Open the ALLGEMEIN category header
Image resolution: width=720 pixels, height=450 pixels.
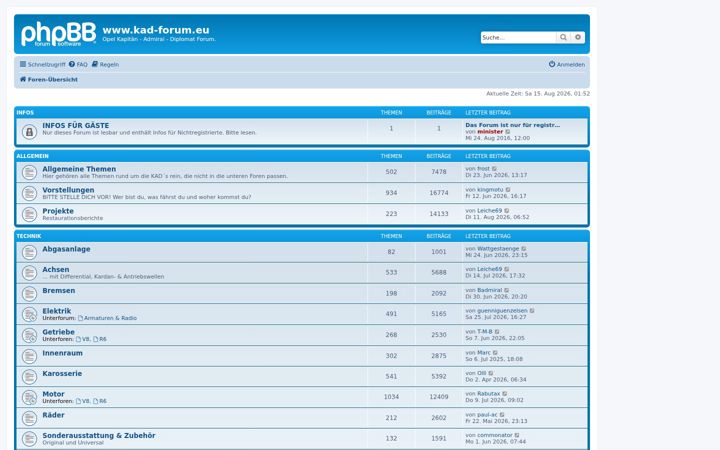tap(33, 156)
